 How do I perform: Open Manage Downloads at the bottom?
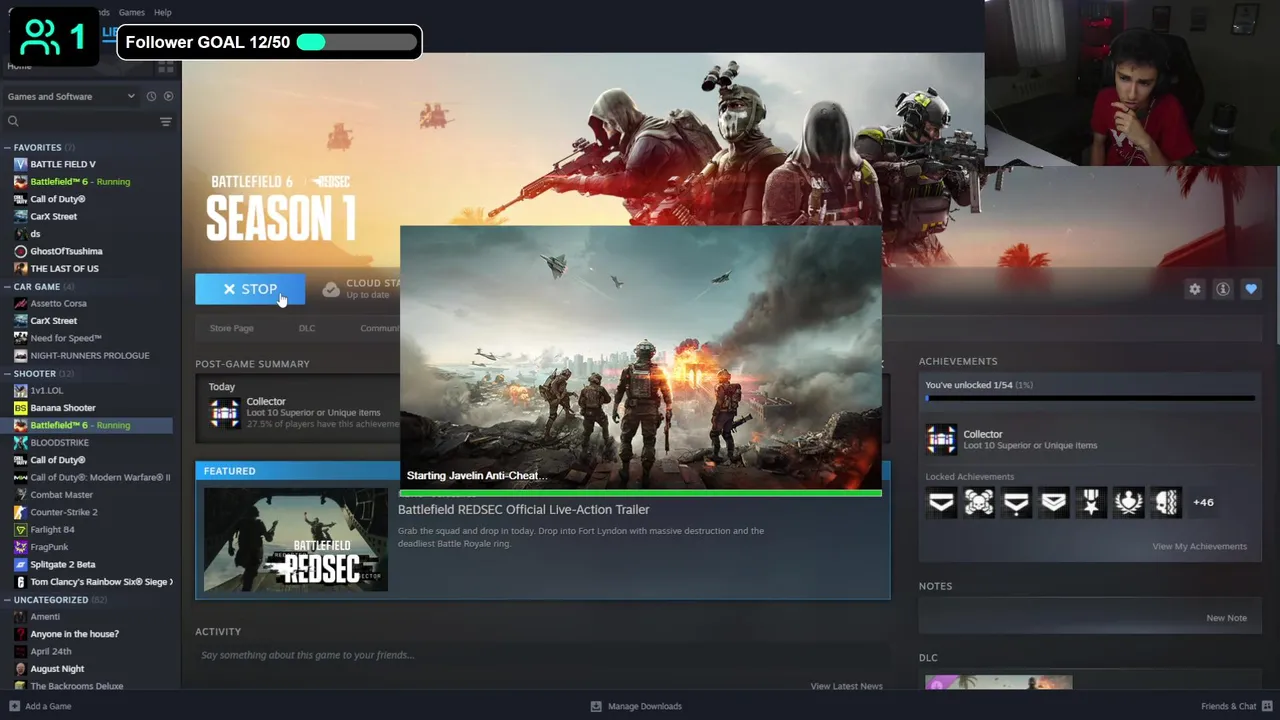(x=637, y=706)
